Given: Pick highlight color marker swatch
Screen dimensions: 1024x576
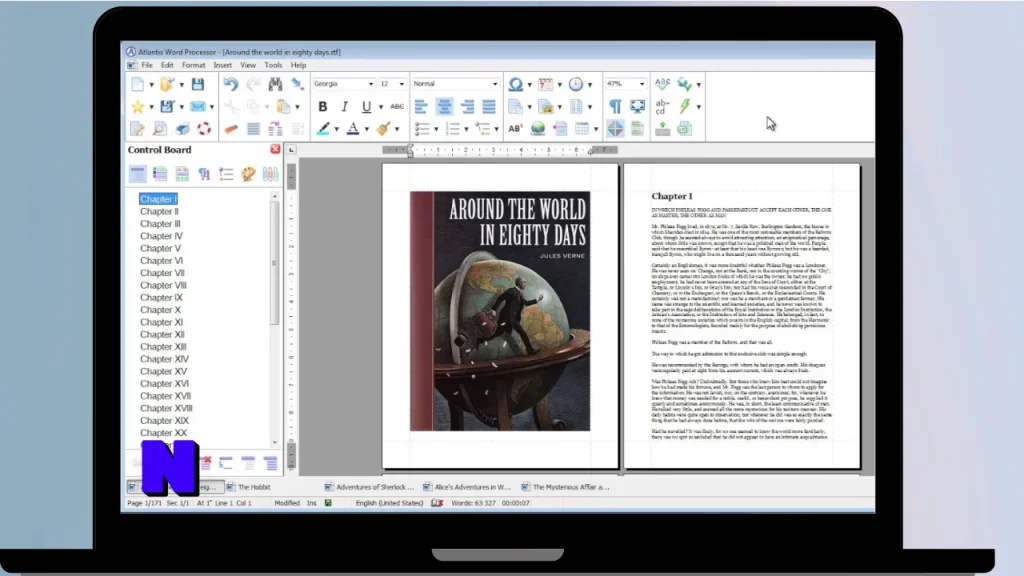Looking at the screenshot, I should (x=323, y=129).
